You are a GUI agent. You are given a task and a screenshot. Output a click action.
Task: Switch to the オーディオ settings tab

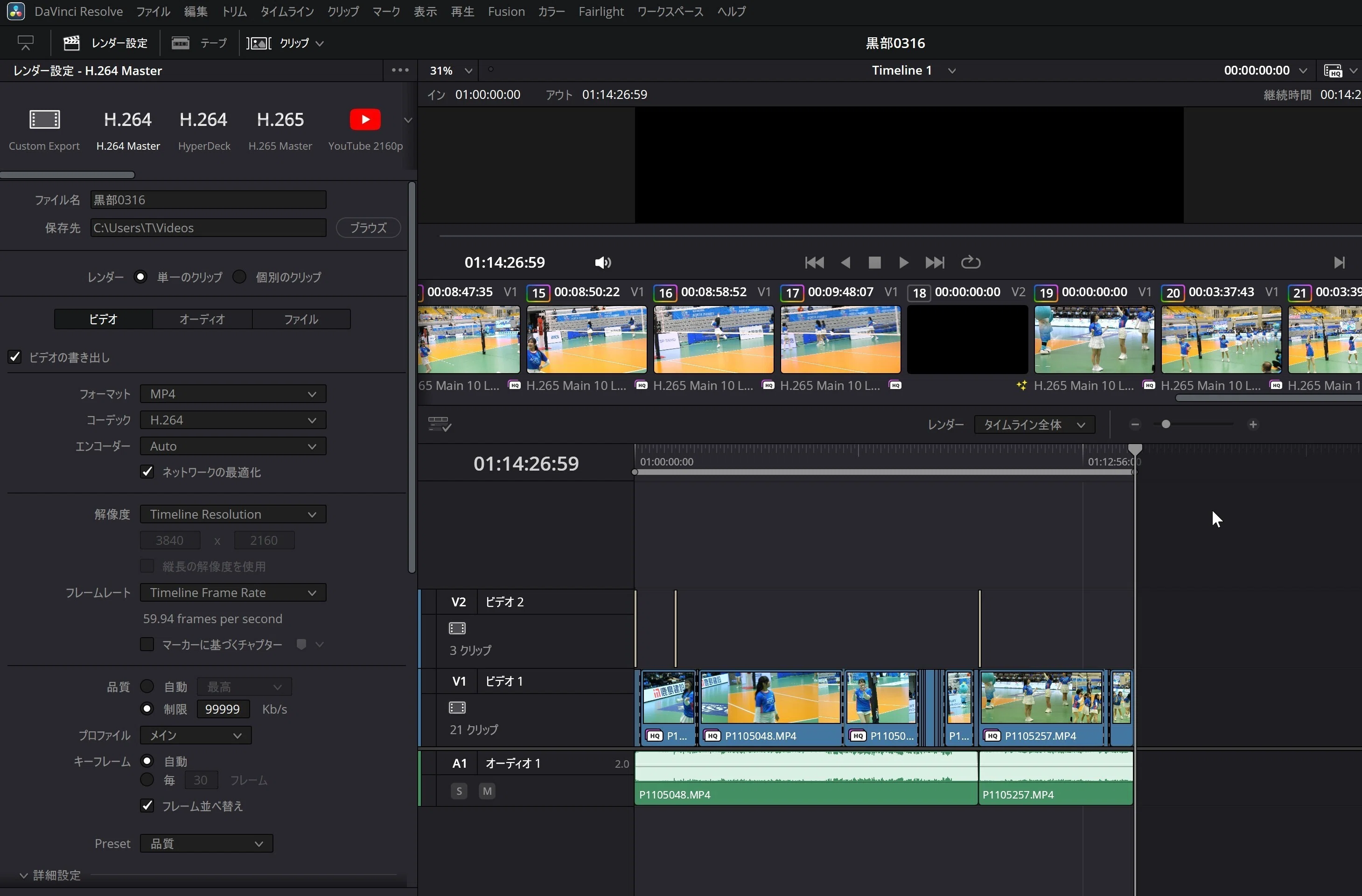(x=202, y=319)
